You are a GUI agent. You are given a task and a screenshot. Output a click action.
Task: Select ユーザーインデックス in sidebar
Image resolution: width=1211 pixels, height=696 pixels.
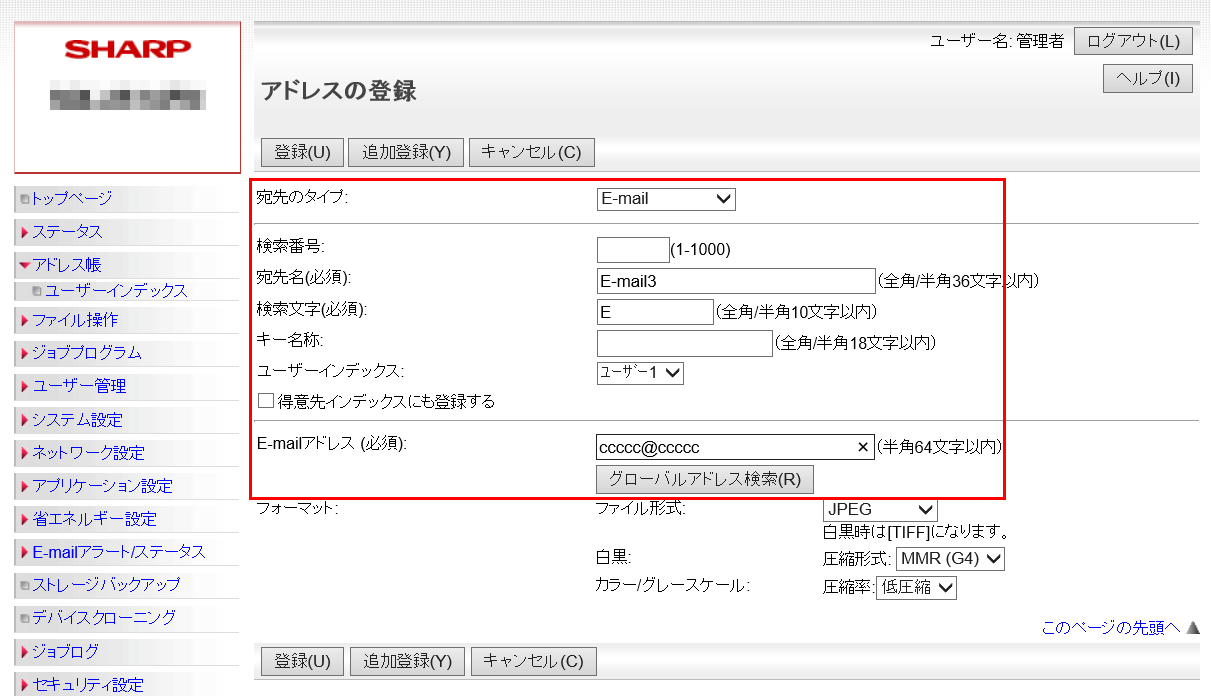coord(116,291)
